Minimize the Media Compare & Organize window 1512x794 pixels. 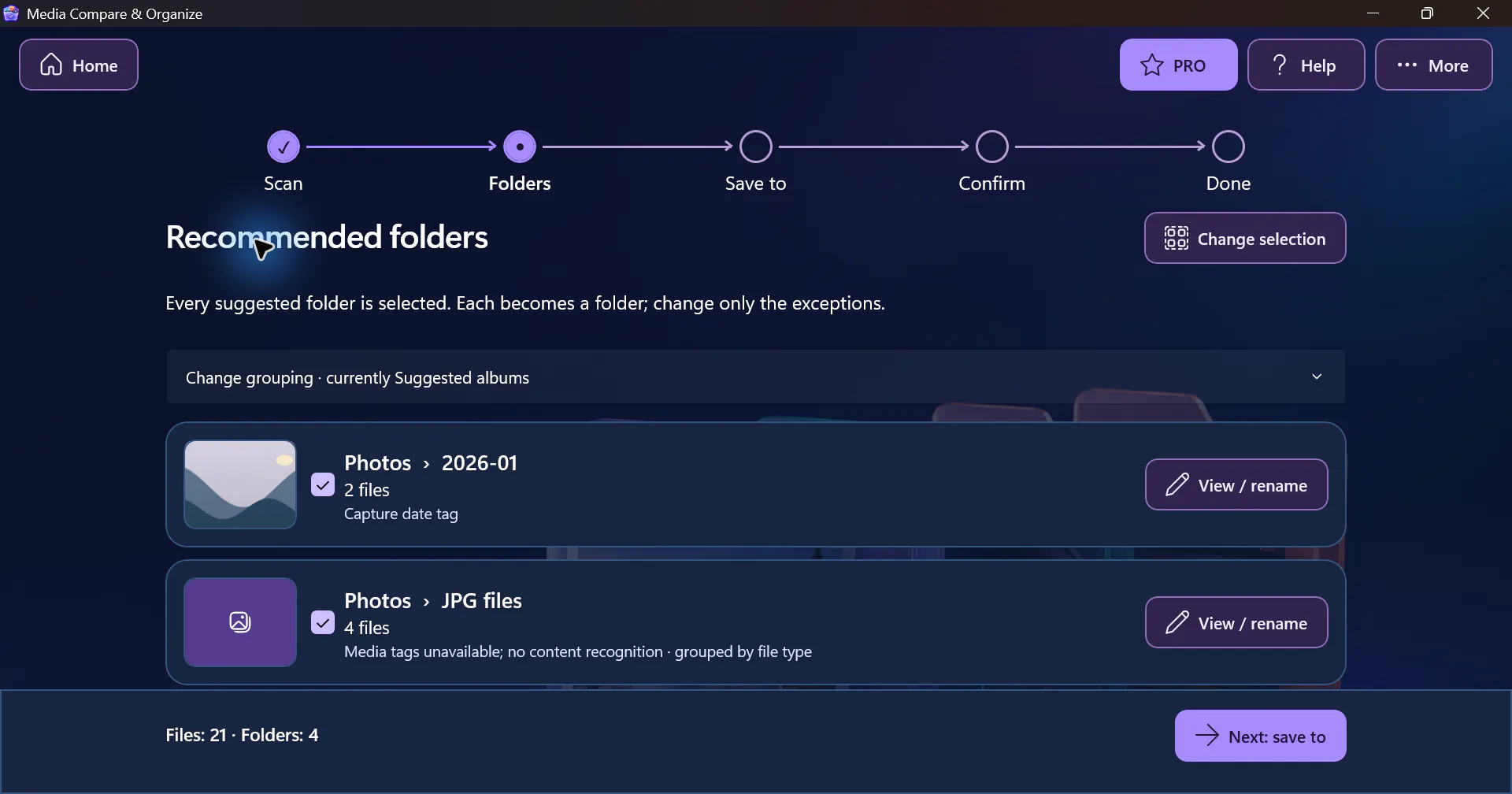1373,13
